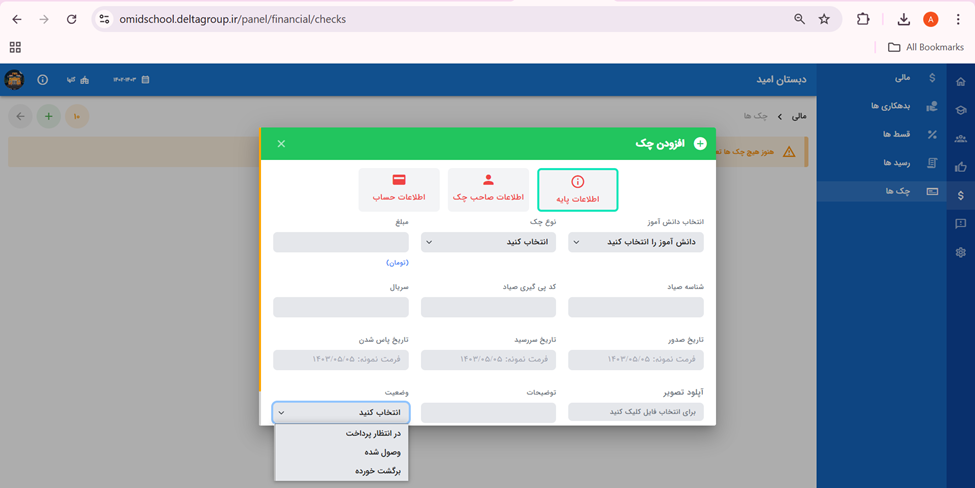Switch to the اطلاعات صاحب چک tab
The image size is (975, 488).
tap(488, 190)
